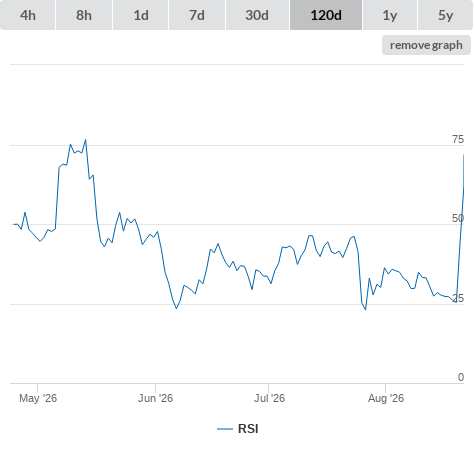Screen dimensions: 474x455
Task: Click the active 120d range tab
Action: point(326,15)
